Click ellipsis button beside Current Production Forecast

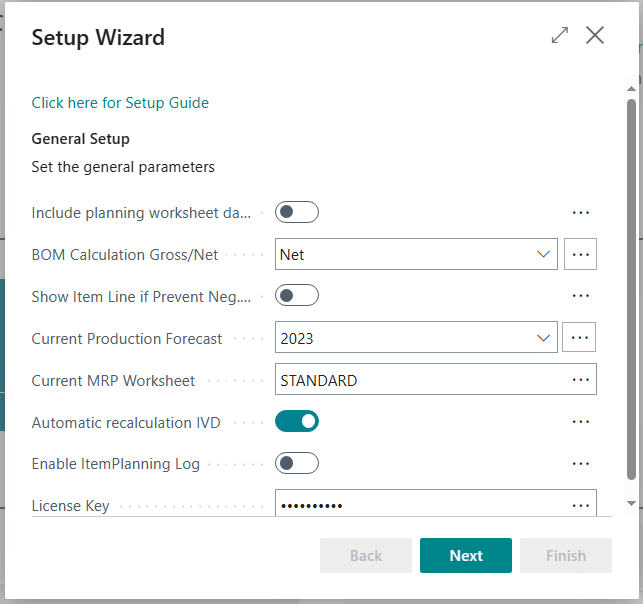pos(580,338)
